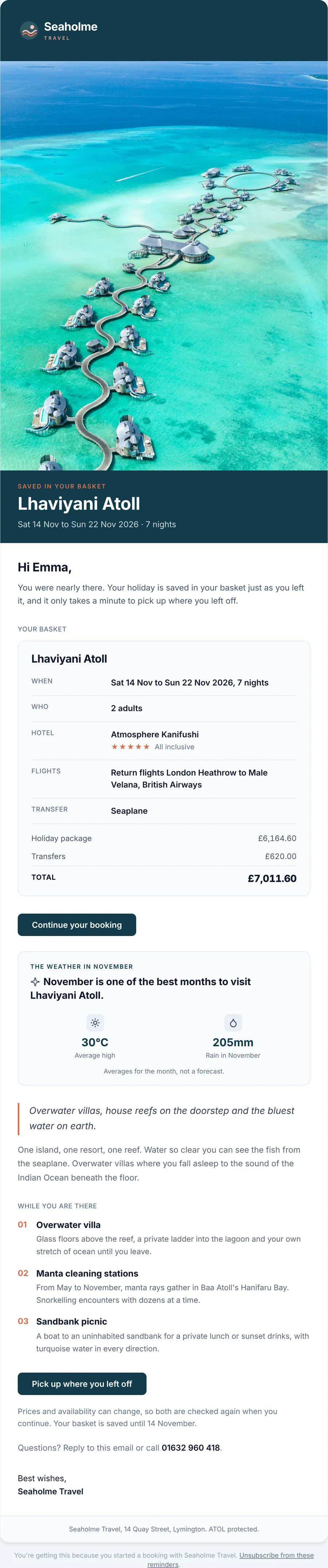The image size is (328, 1568).
Task: Select the Atmosphere Kanifushi hotel name
Action: point(155,734)
